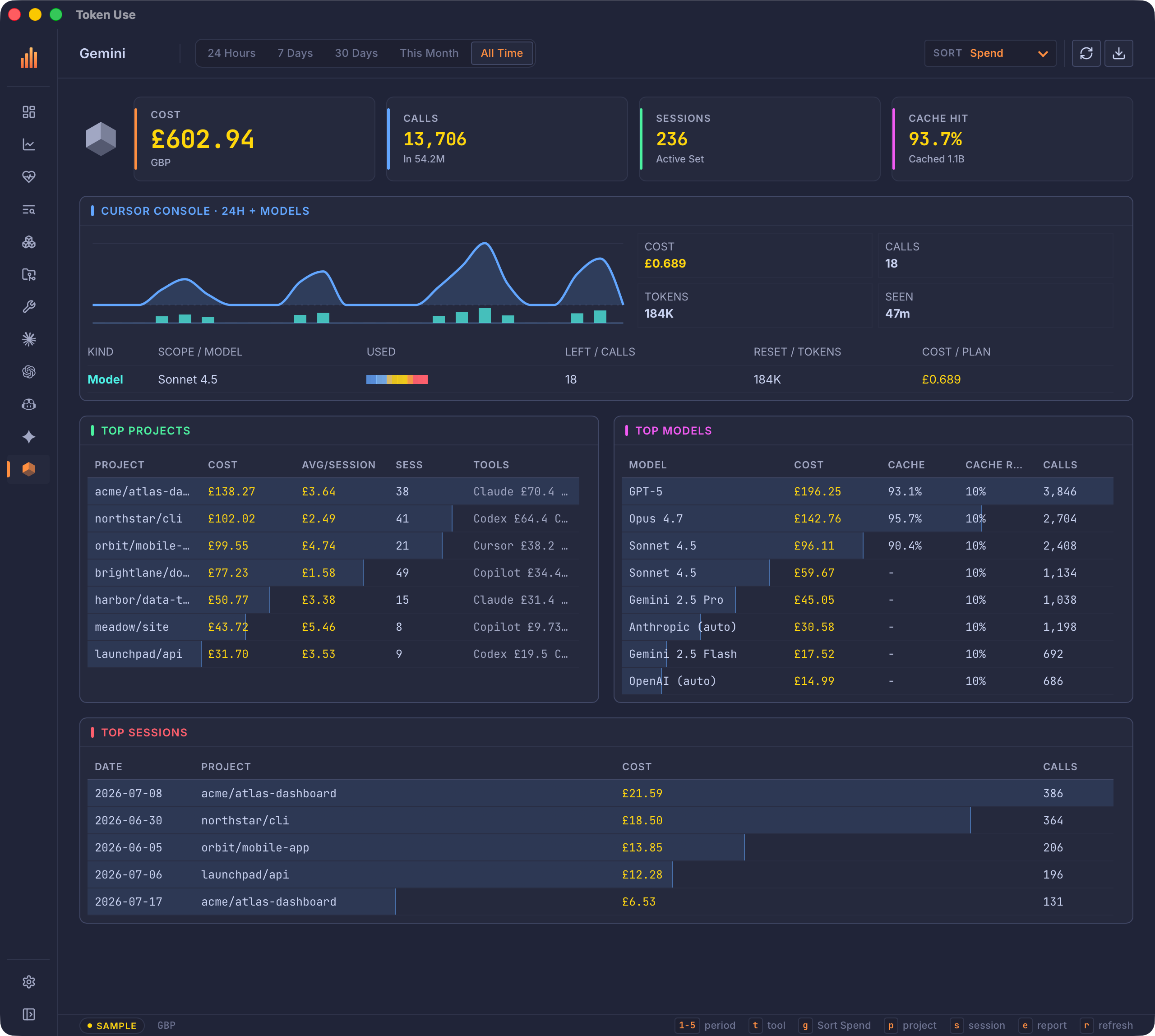1155x1036 pixels.
Task: Open the dashboard grid icon in sidebar
Action: click(x=28, y=112)
